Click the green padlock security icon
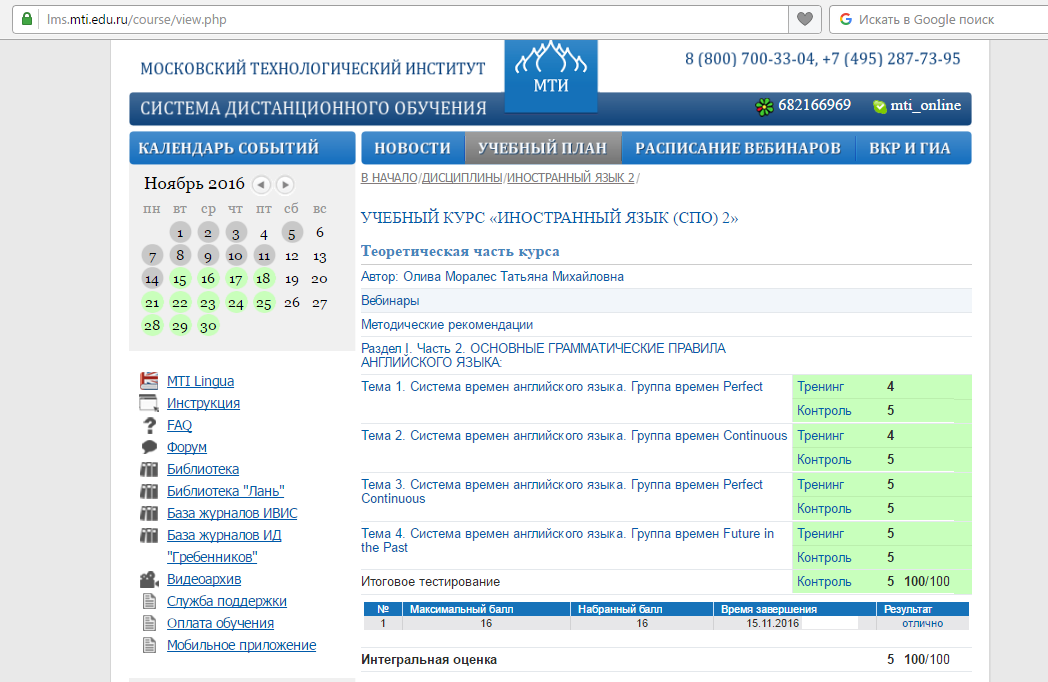 click(x=26, y=19)
